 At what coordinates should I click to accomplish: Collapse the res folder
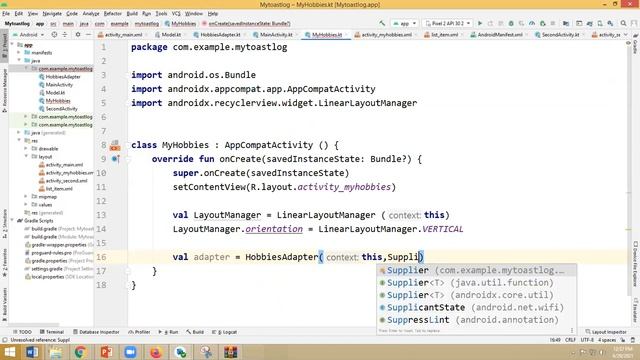[x=19, y=140]
